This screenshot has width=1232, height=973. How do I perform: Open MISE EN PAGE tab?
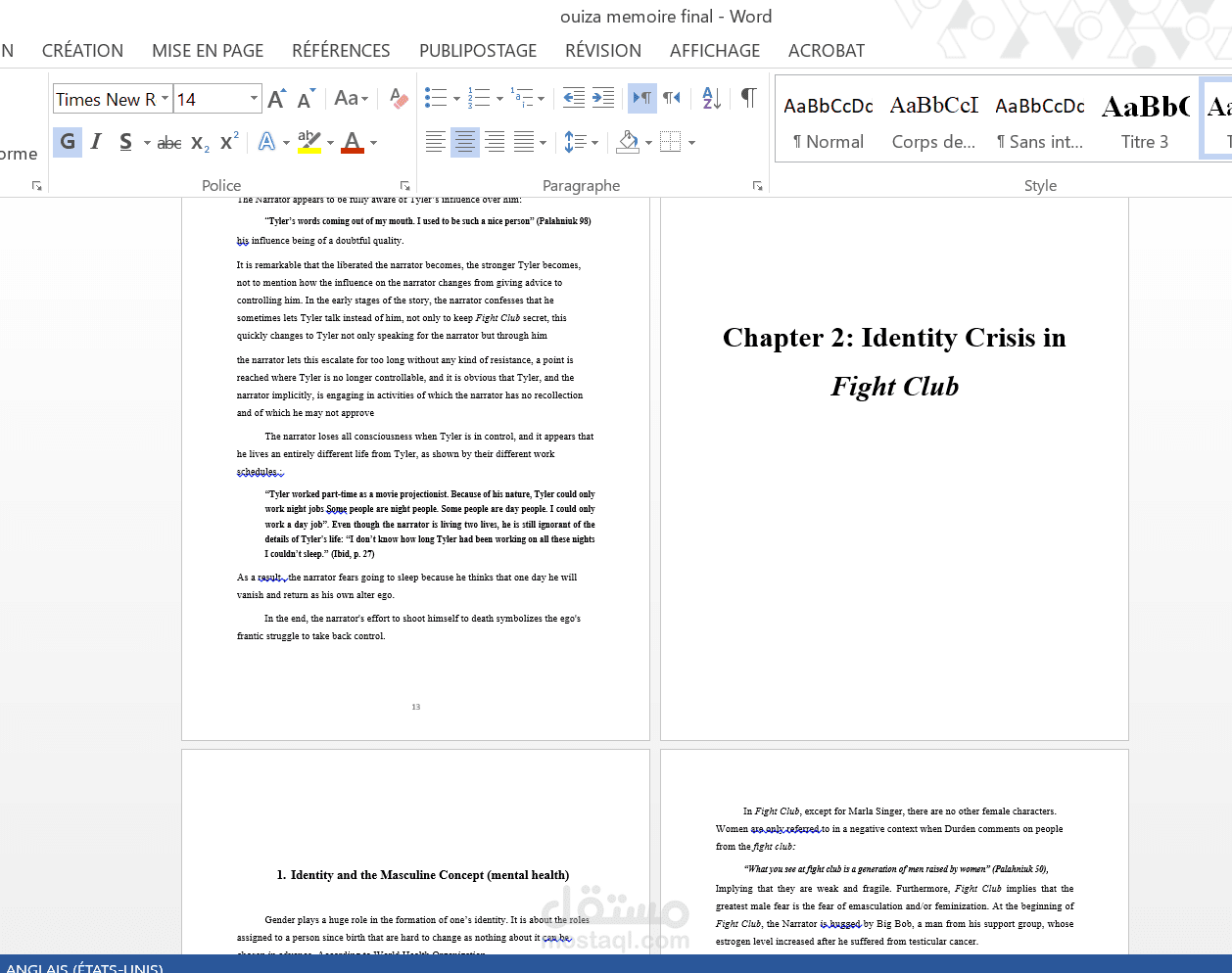[208, 50]
